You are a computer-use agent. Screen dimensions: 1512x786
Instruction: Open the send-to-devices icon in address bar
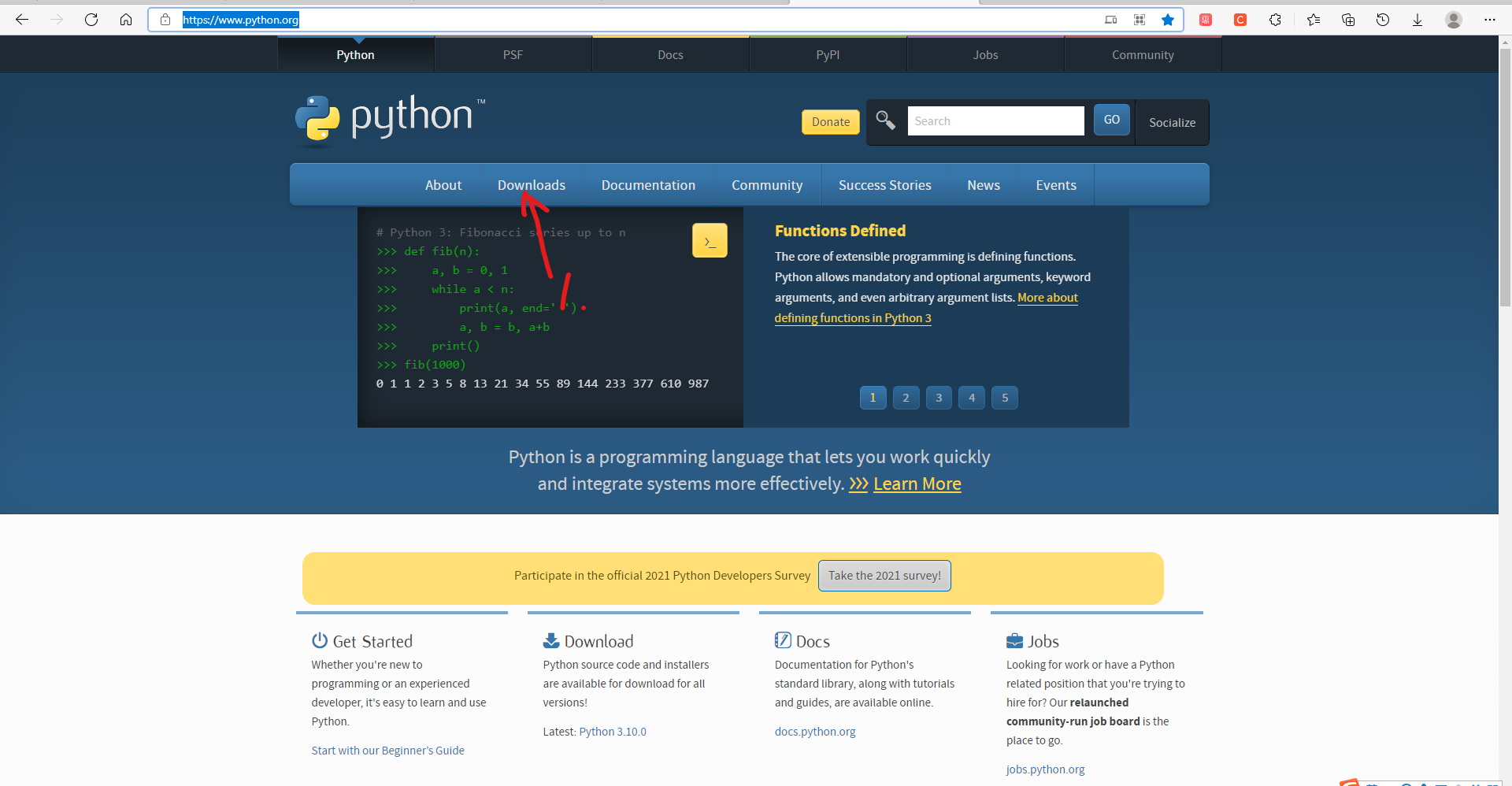click(x=1111, y=20)
